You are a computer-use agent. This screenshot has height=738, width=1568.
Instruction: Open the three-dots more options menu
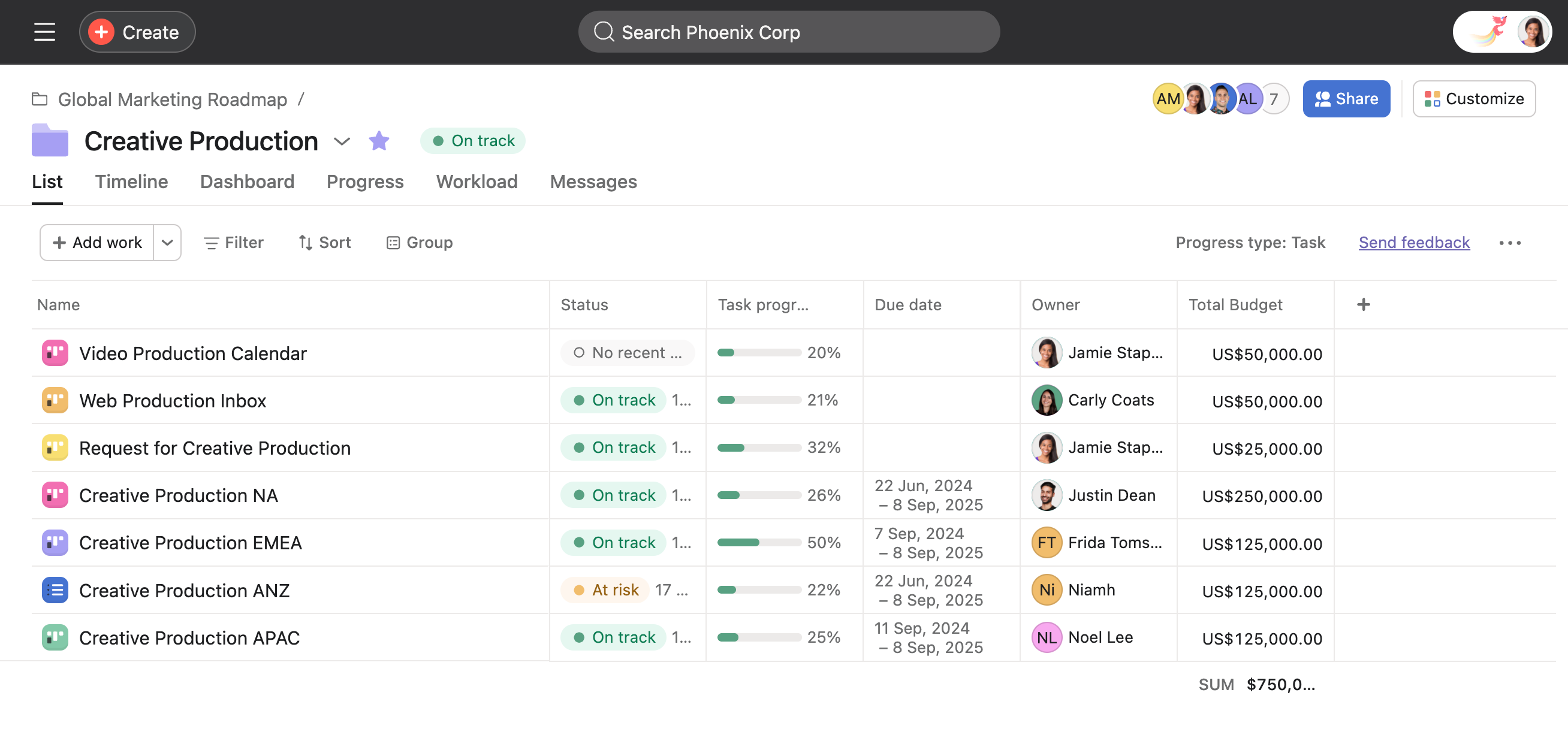point(1510,243)
